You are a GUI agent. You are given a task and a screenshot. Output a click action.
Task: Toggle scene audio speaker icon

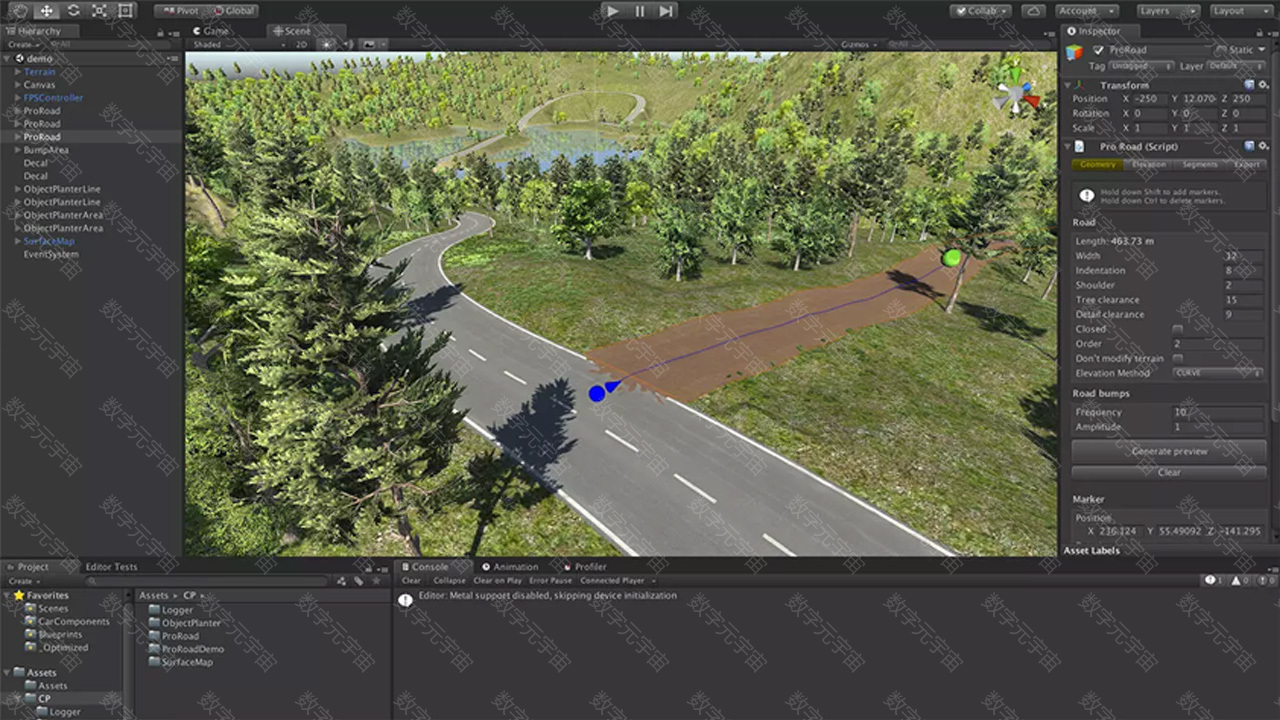(346, 45)
